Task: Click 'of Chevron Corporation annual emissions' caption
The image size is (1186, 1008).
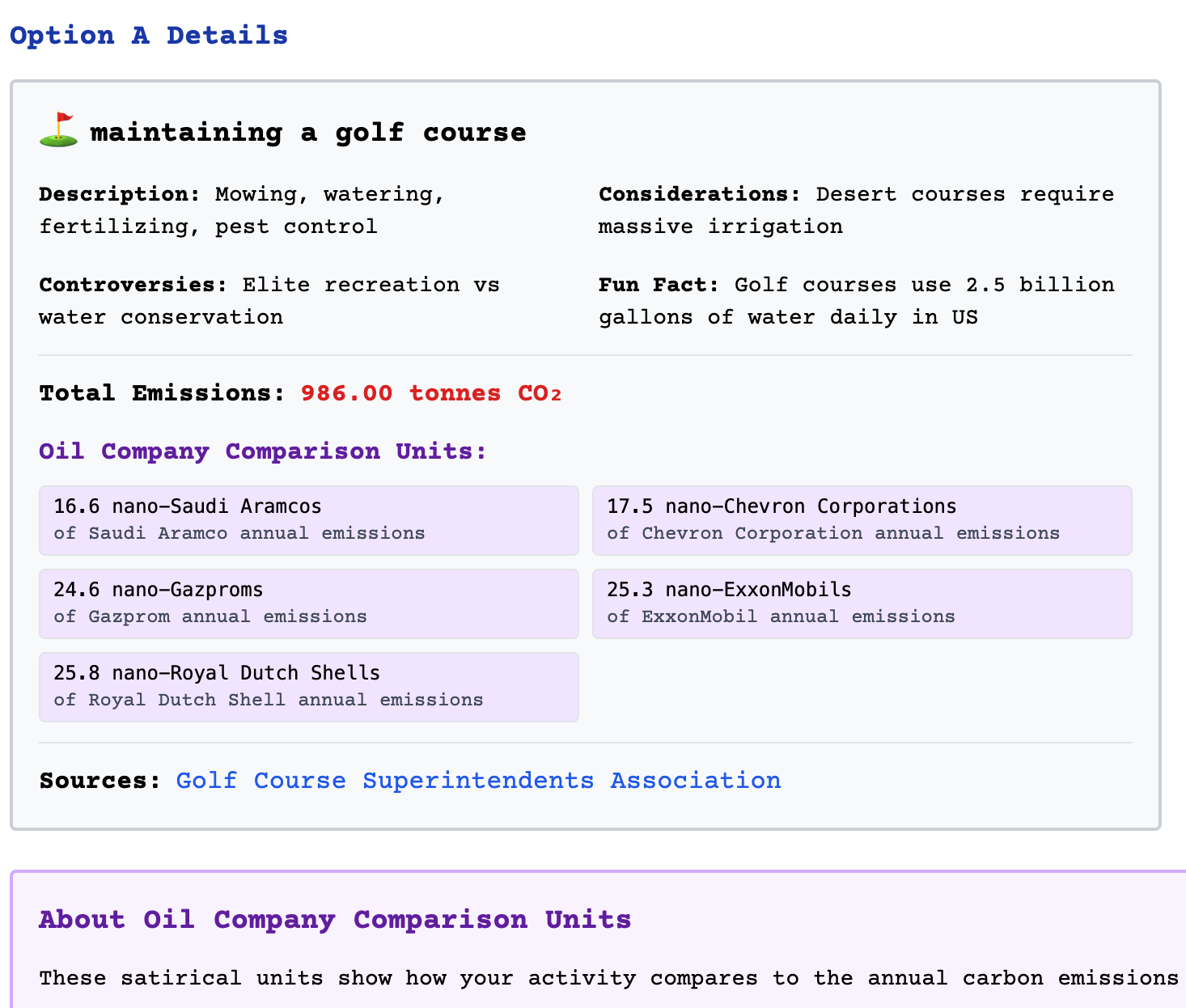Action: point(833,533)
